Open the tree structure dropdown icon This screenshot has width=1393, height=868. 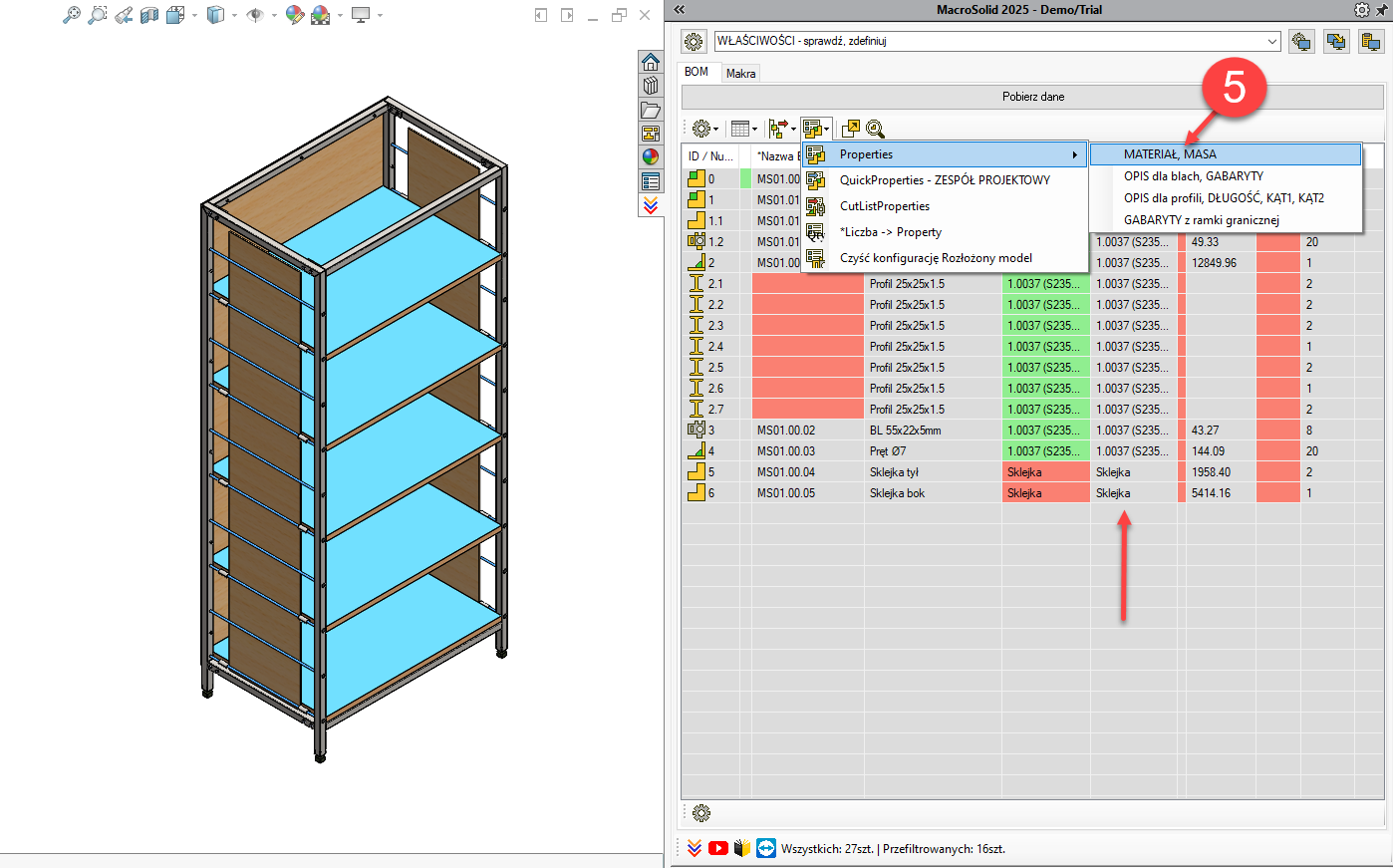(x=782, y=129)
